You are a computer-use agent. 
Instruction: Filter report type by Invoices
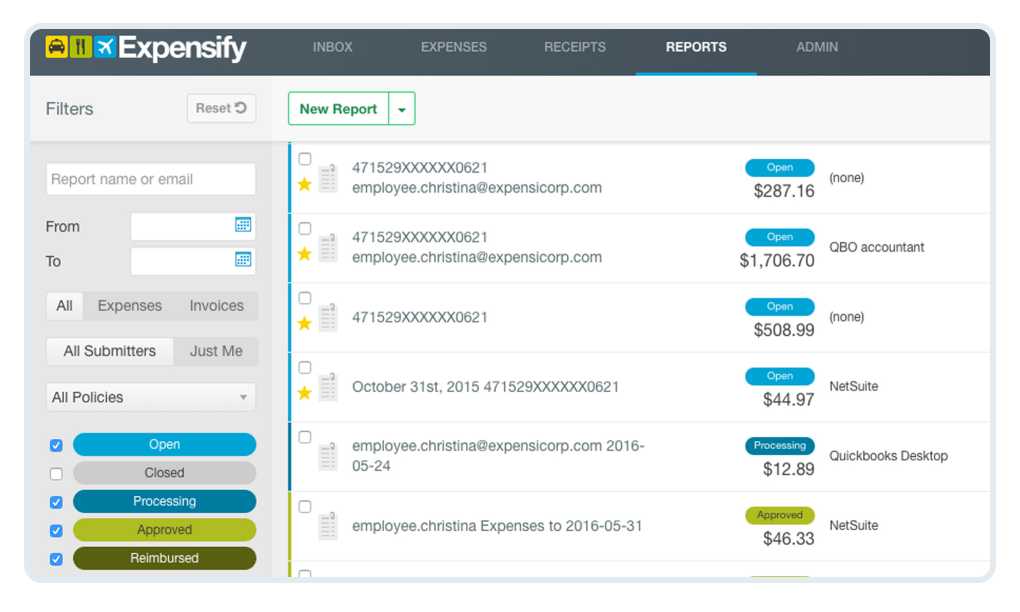(x=217, y=306)
